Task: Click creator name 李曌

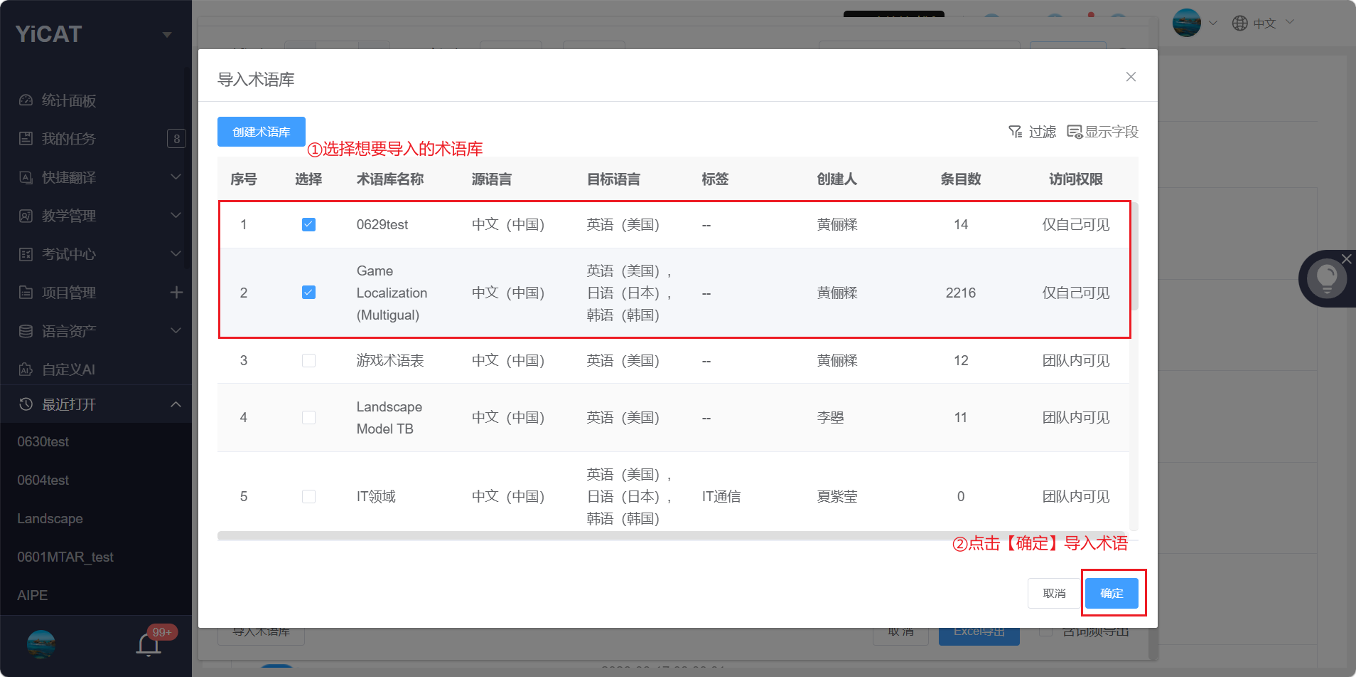Action: point(830,417)
